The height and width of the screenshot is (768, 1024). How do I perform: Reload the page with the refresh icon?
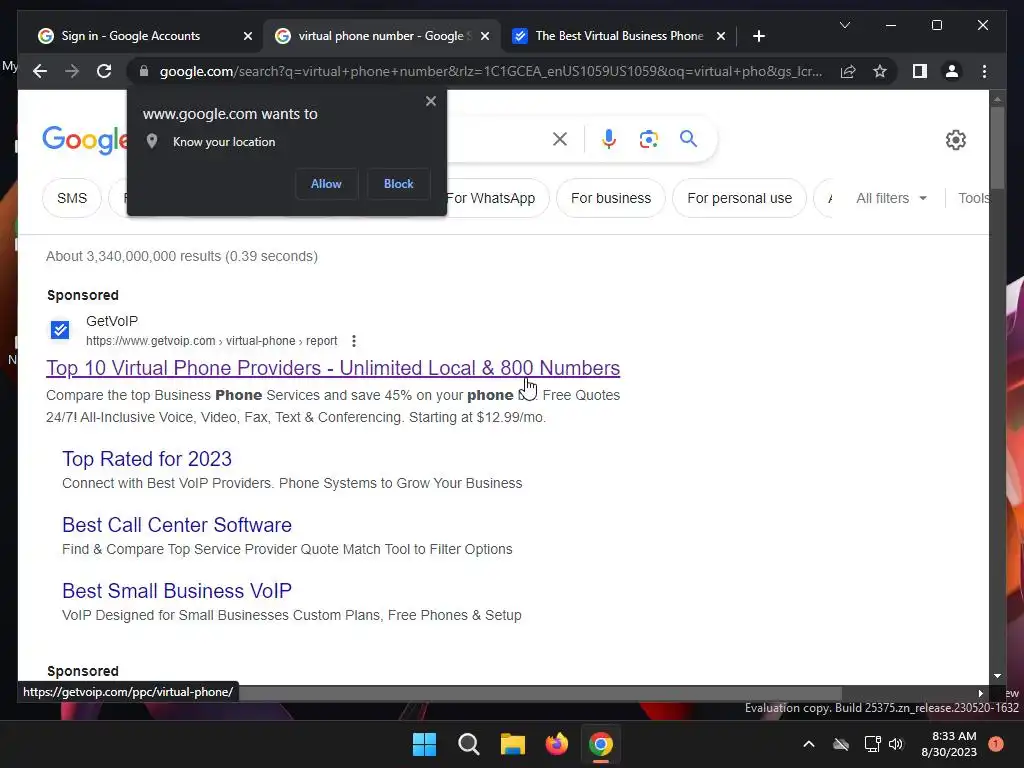pyautogui.click(x=104, y=71)
